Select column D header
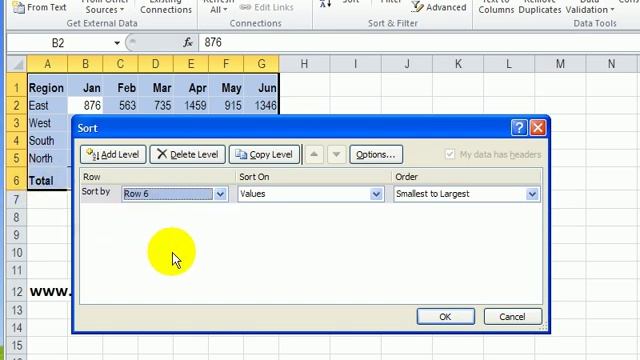The image size is (640, 360). [156, 64]
